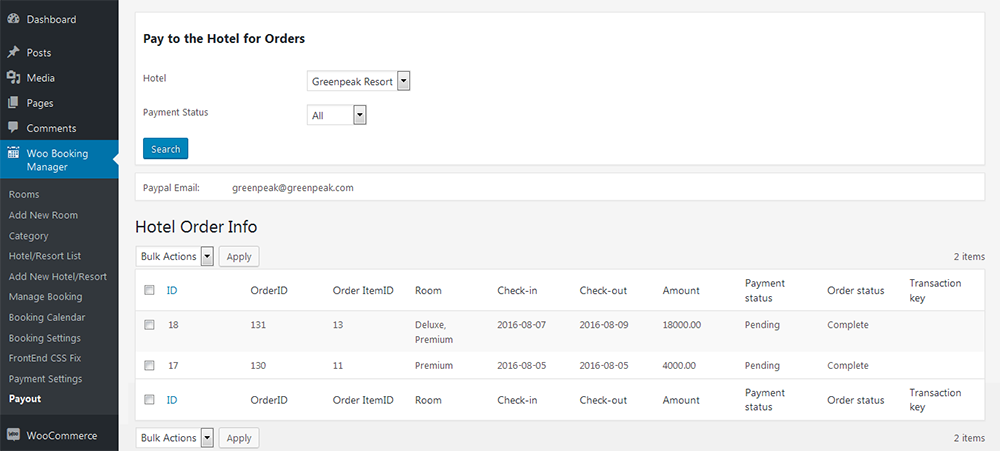Click the top Apply button
This screenshot has height=451, width=1000.
[239, 256]
